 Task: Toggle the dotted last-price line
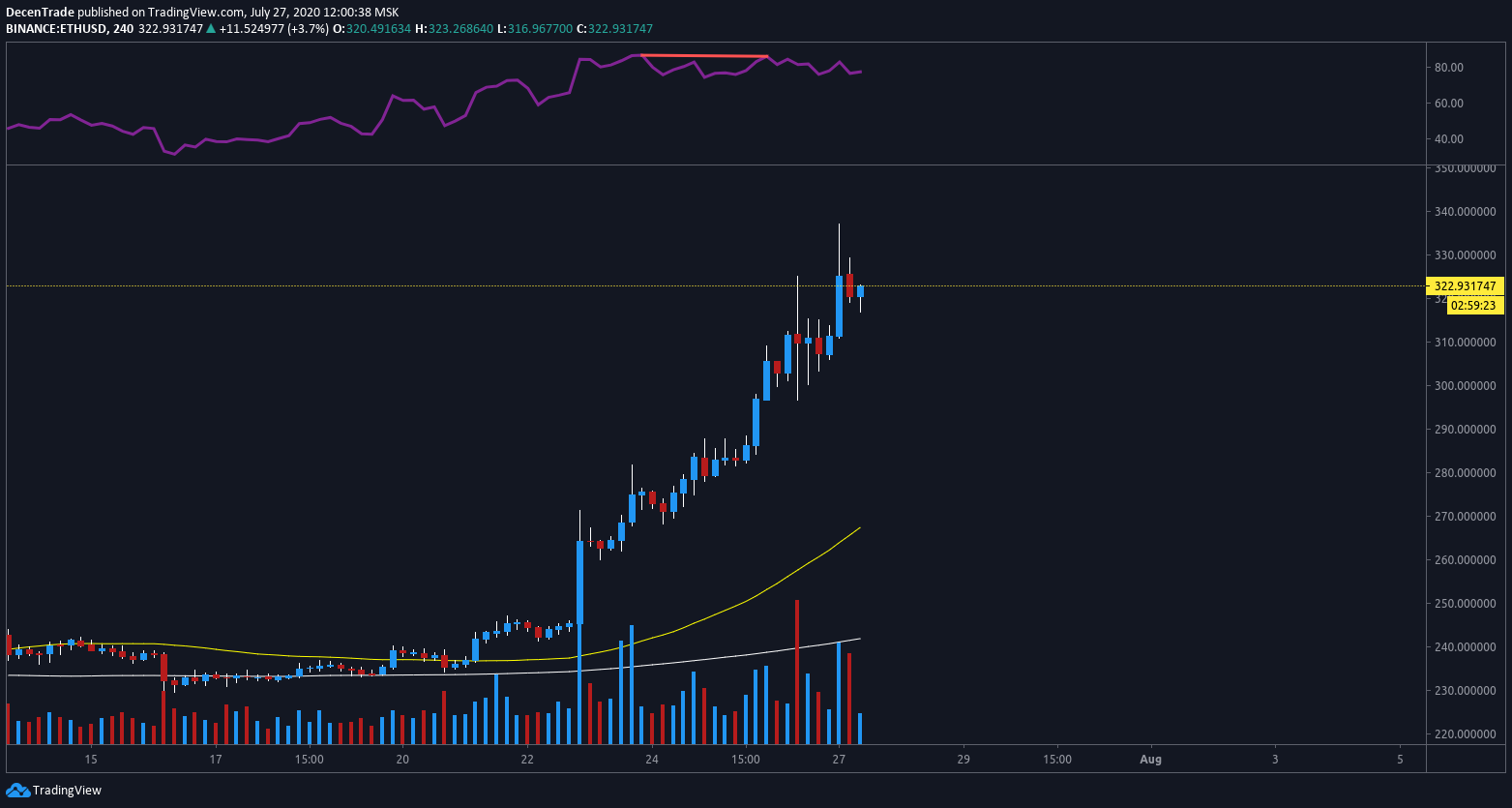pos(387,285)
